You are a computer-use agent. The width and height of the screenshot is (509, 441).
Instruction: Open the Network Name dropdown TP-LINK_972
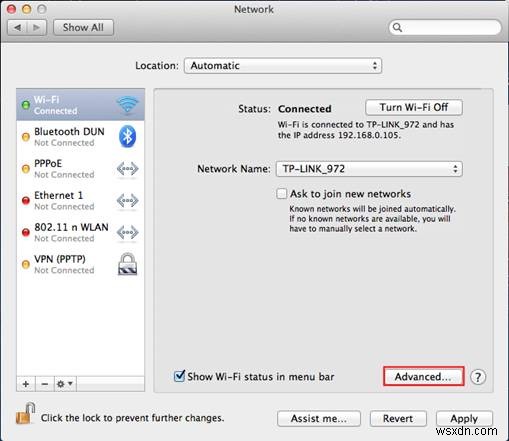369,169
